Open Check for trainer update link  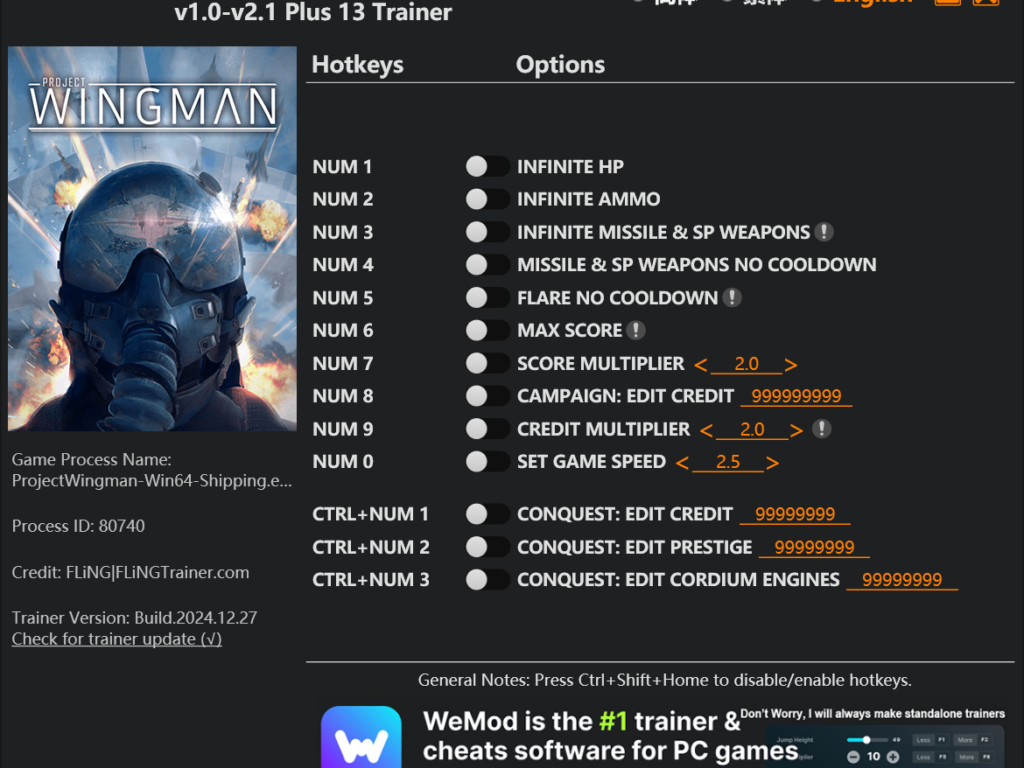[x=117, y=639]
